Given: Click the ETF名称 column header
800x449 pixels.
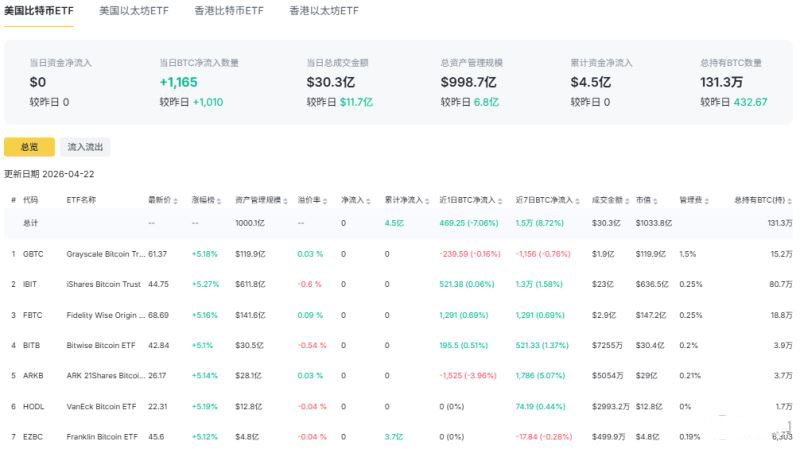Looking at the screenshot, I should point(81,200).
